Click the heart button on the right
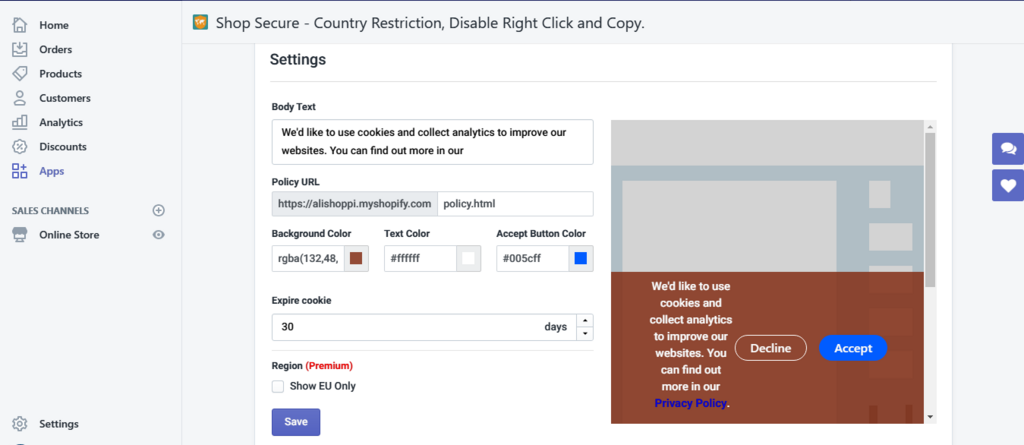Image resolution: width=1024 pixels, height=445 pixels. pyautogui.click(x=1008, y=186)
